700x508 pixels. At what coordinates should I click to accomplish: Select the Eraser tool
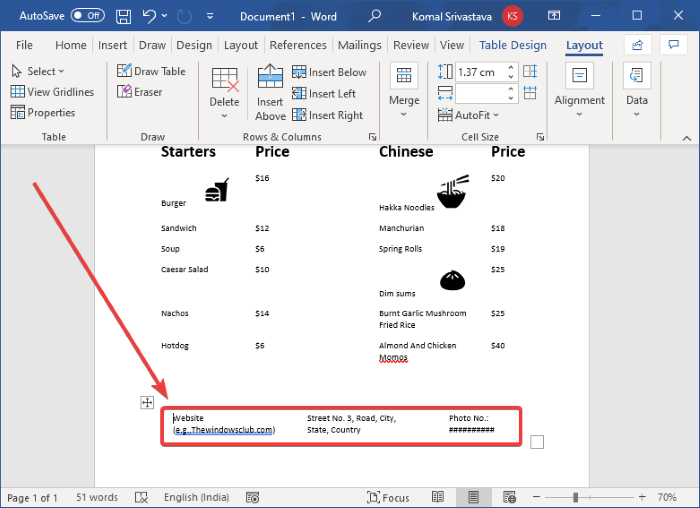[x=140, y=92]
